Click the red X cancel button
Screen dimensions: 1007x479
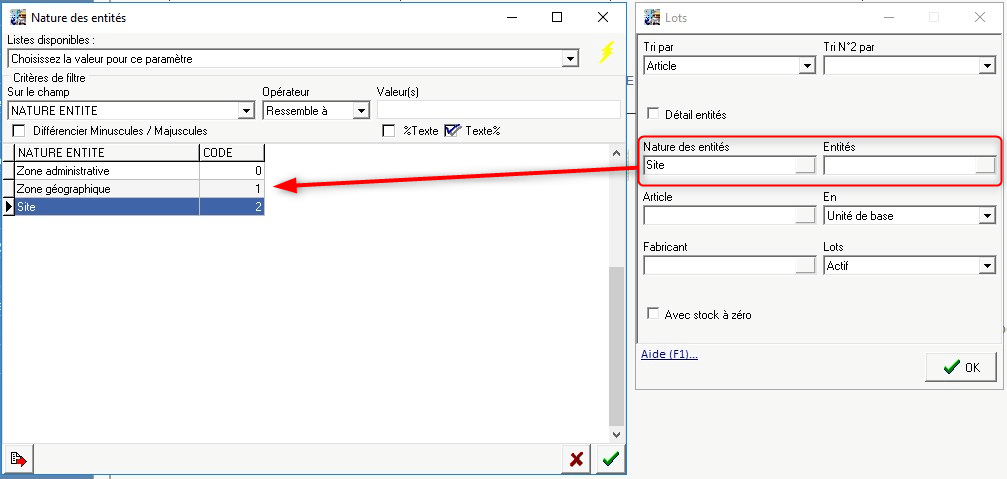(x=577, y=459)
